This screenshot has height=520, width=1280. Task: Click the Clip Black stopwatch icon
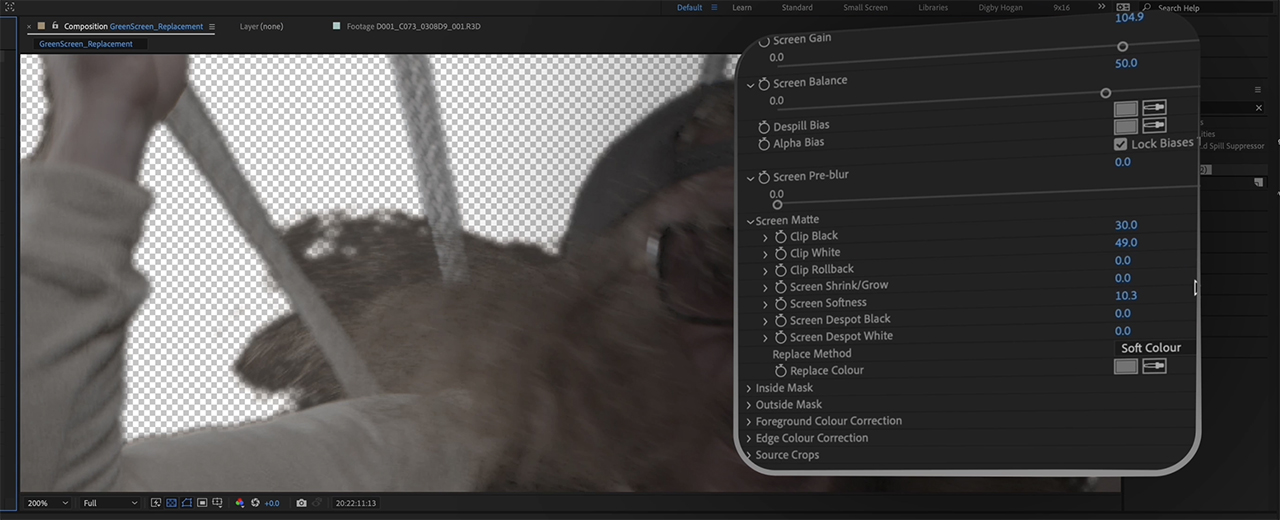tap(781, 237)
